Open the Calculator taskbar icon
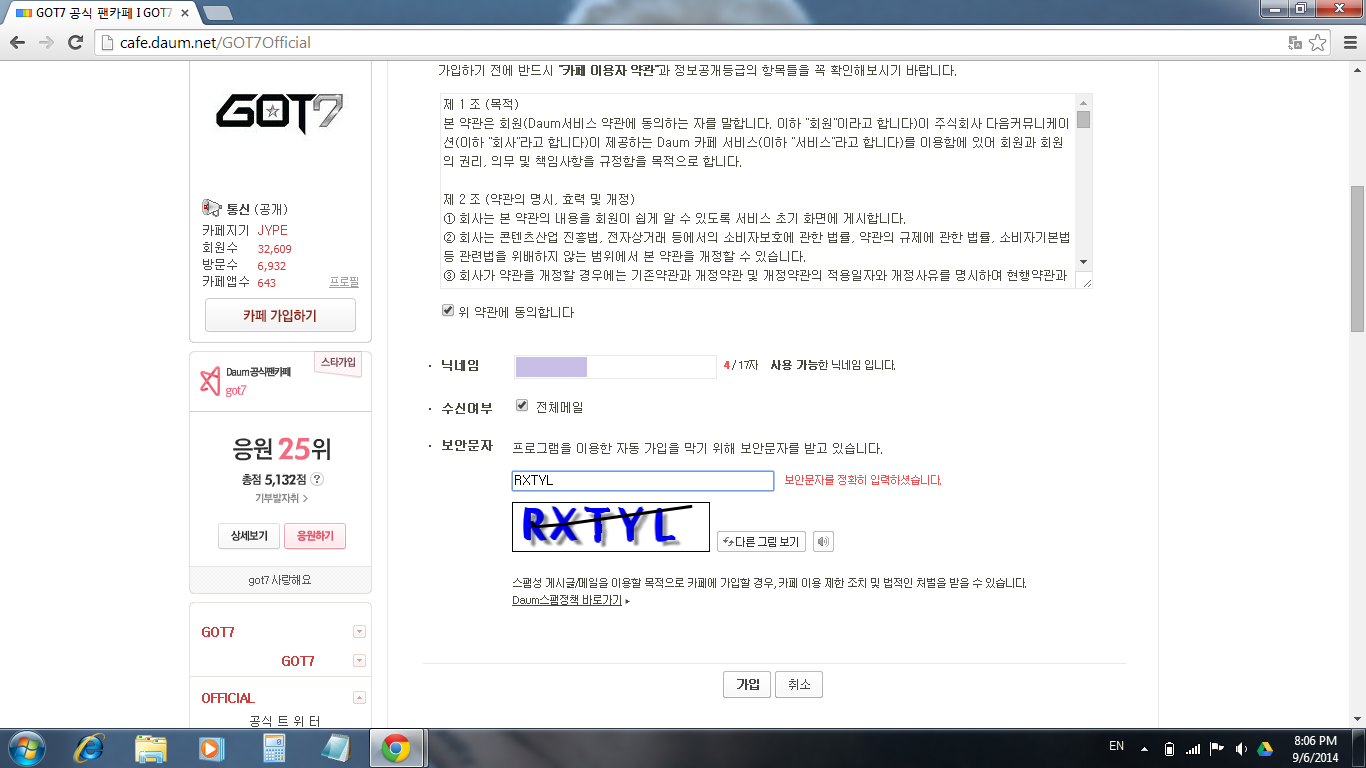 pyautogui.click(x=273, y=748)
